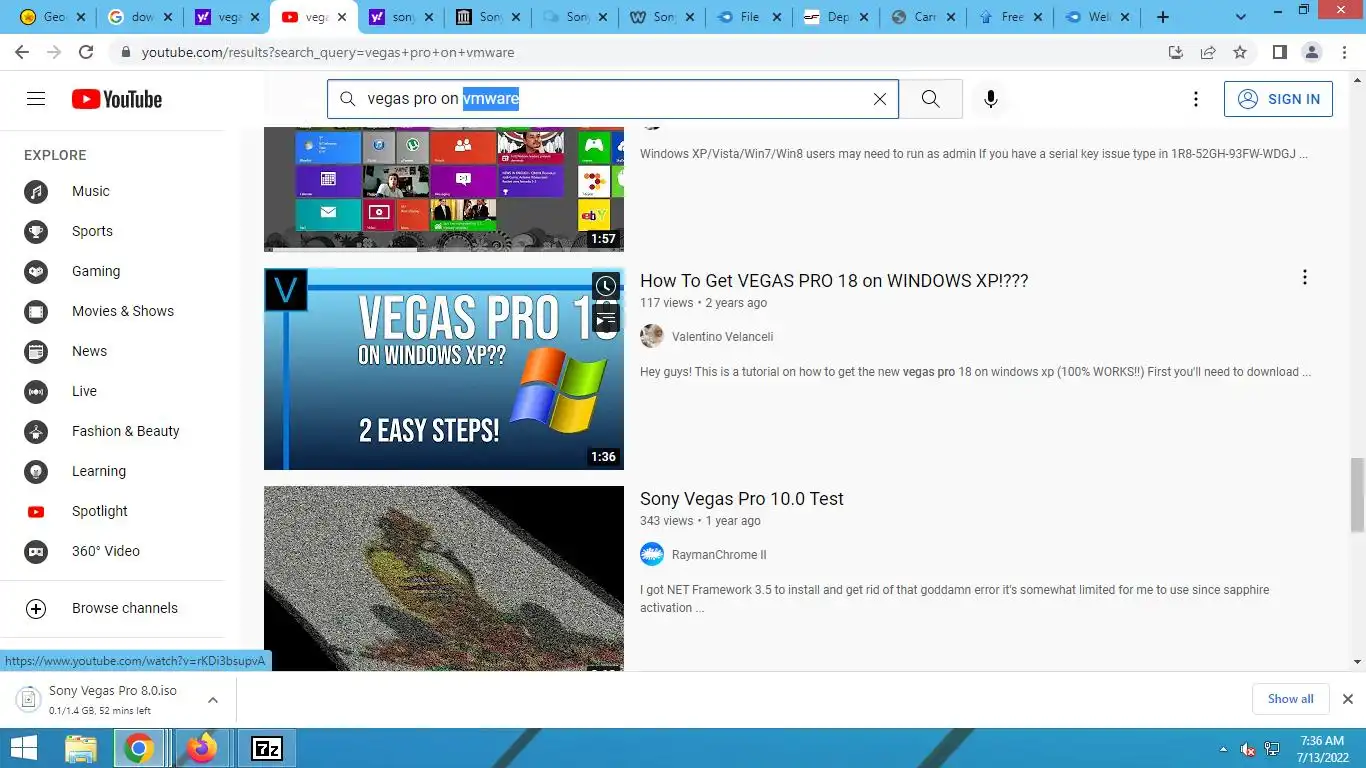Switch to the 'Carr' tab
Viewport: 1366px width, 768px height.
pos(924,17)
